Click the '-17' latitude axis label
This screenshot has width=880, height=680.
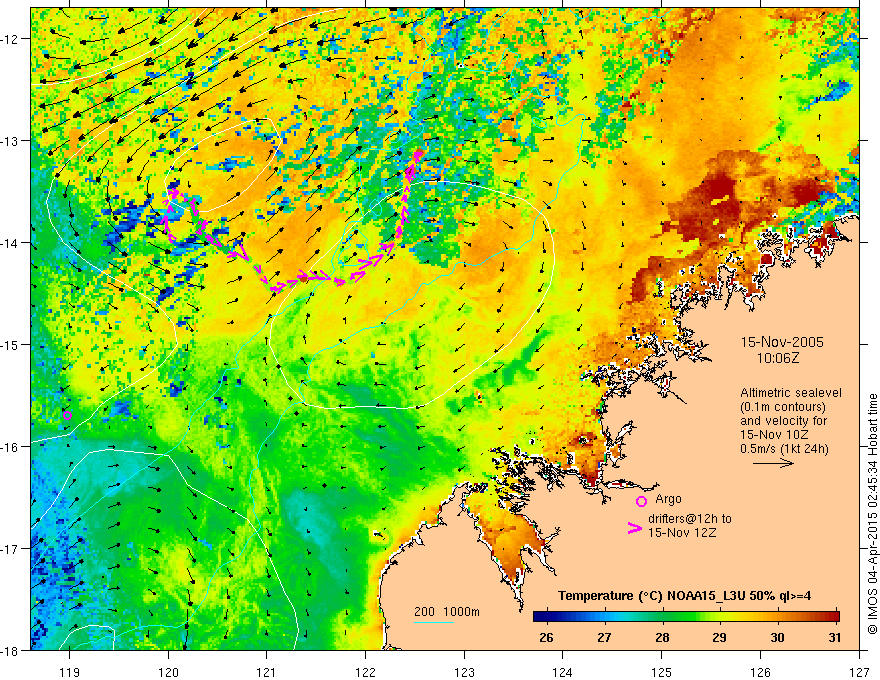click(x=10, y=548)
